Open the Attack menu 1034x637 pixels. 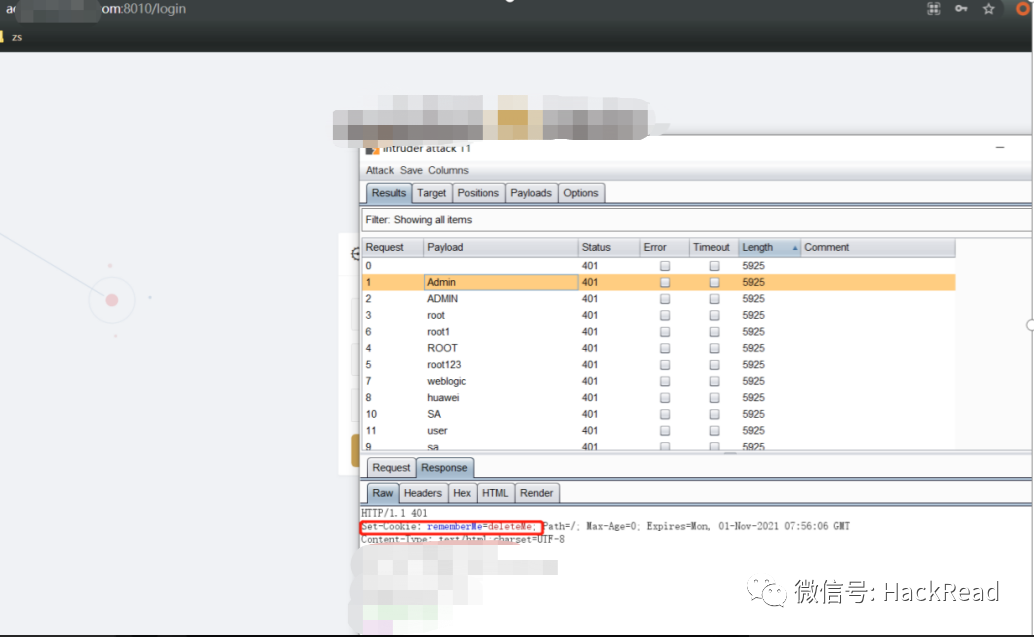click(380, 171)
